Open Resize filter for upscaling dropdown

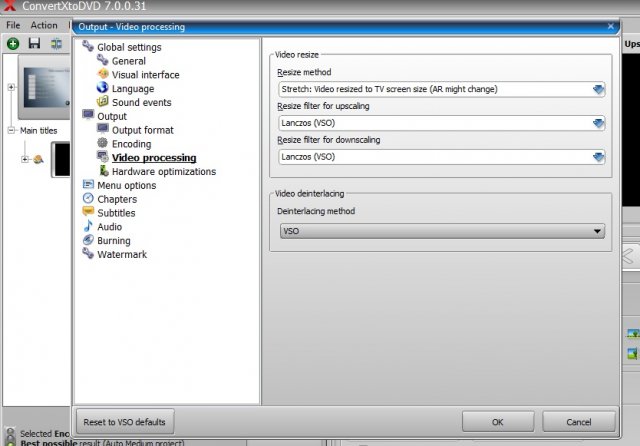coord(598,123)
